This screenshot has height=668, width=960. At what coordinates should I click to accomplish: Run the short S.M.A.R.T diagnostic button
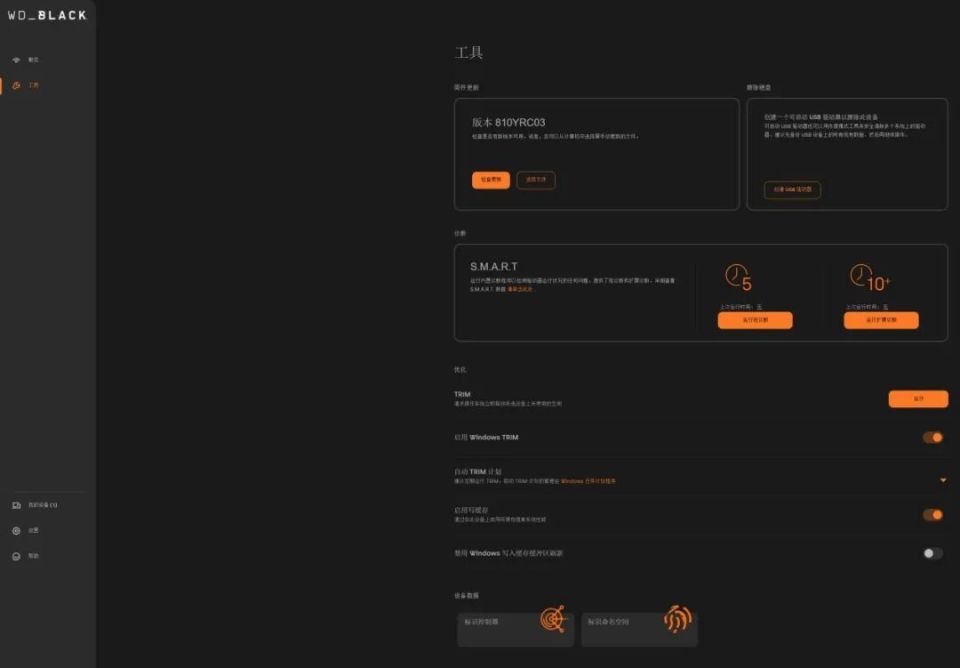coord(755,320)
